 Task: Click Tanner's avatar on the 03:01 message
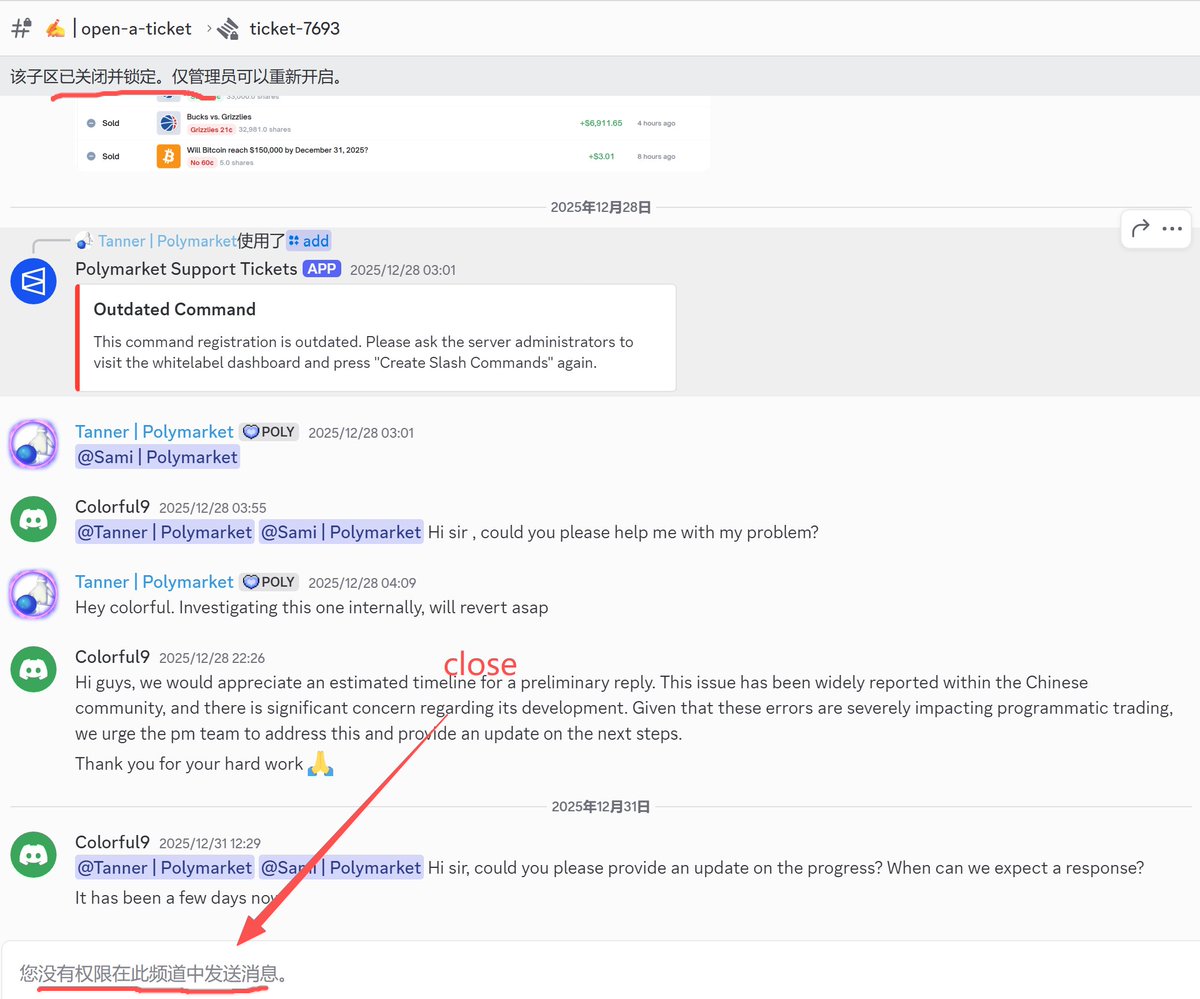coord(33,444)
